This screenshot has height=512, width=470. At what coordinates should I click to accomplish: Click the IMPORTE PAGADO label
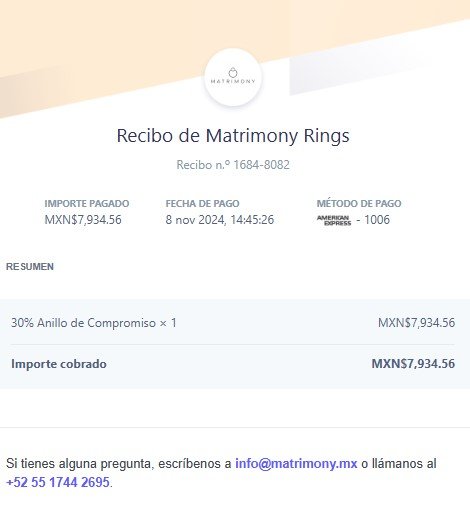point(87,203)
